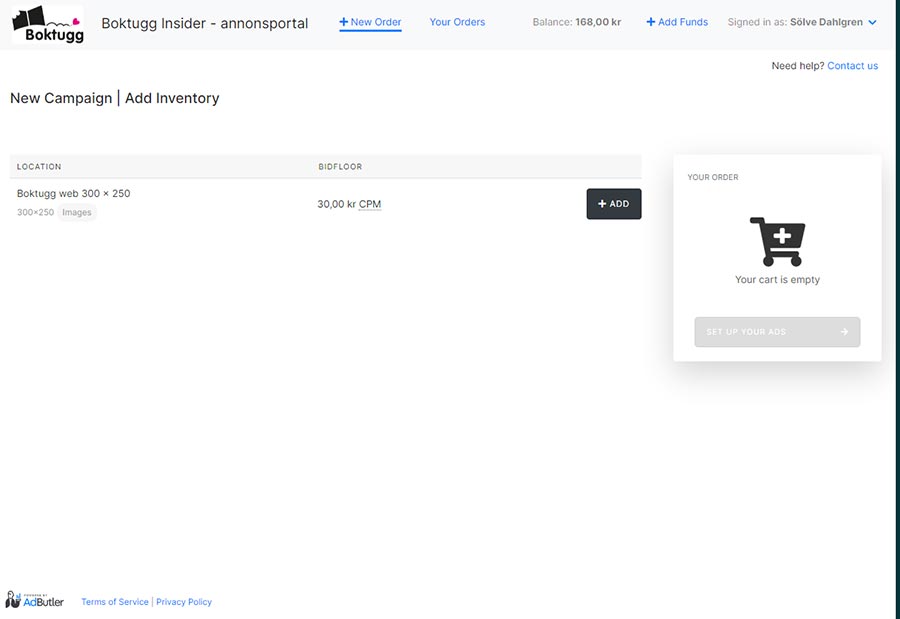Open Terms of Service
The image size is (900, 619).
tap(115, 602)
